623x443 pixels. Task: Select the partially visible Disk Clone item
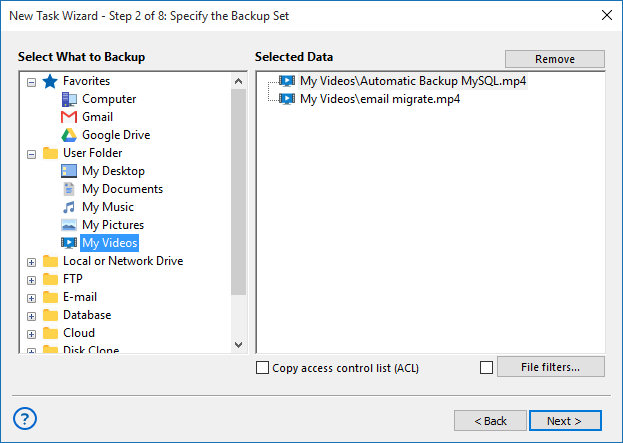point(91,349)
